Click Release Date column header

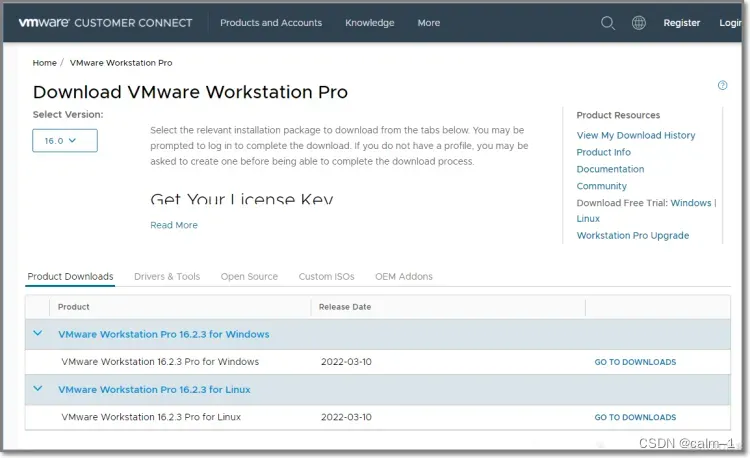[x=345, y=307]
